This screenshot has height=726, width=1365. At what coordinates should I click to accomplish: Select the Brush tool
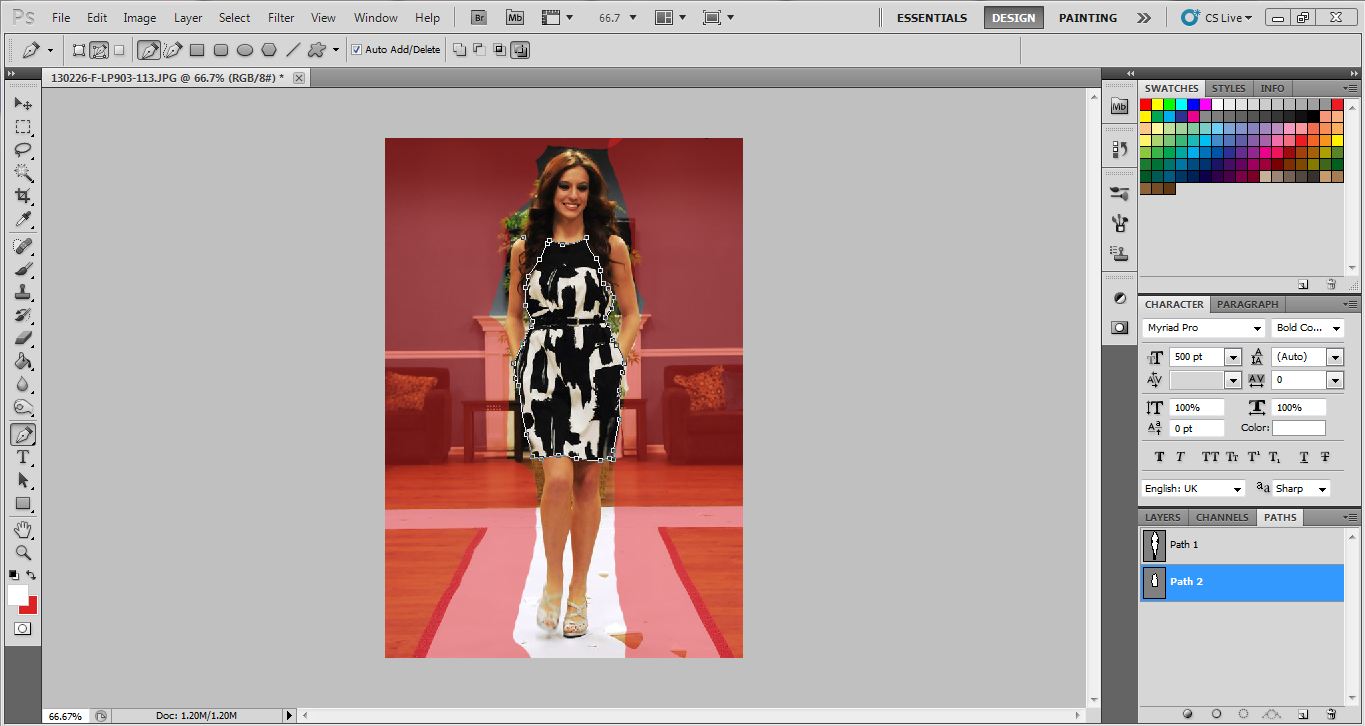(x=22, y=269)
